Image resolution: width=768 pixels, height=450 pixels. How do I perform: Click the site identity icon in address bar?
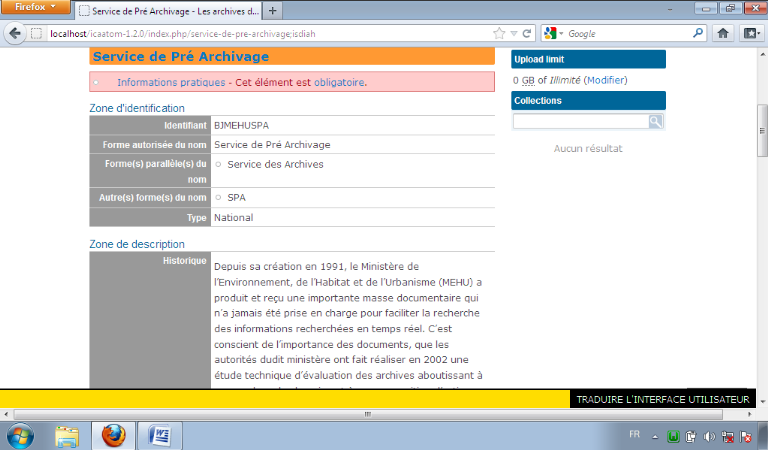click(x=37, y=34)
